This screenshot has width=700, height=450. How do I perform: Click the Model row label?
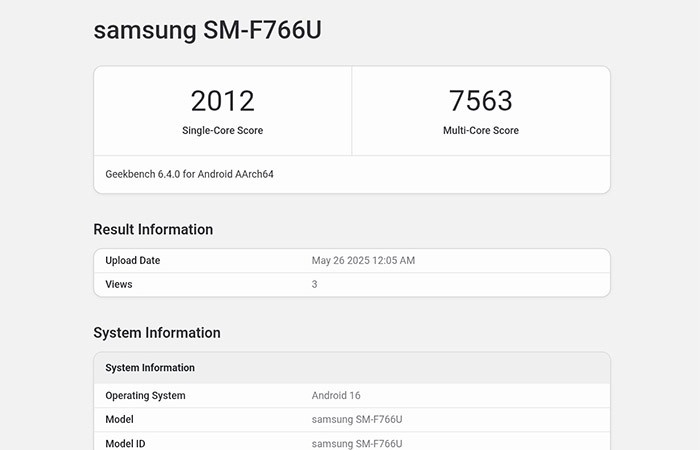pos(119,419)
